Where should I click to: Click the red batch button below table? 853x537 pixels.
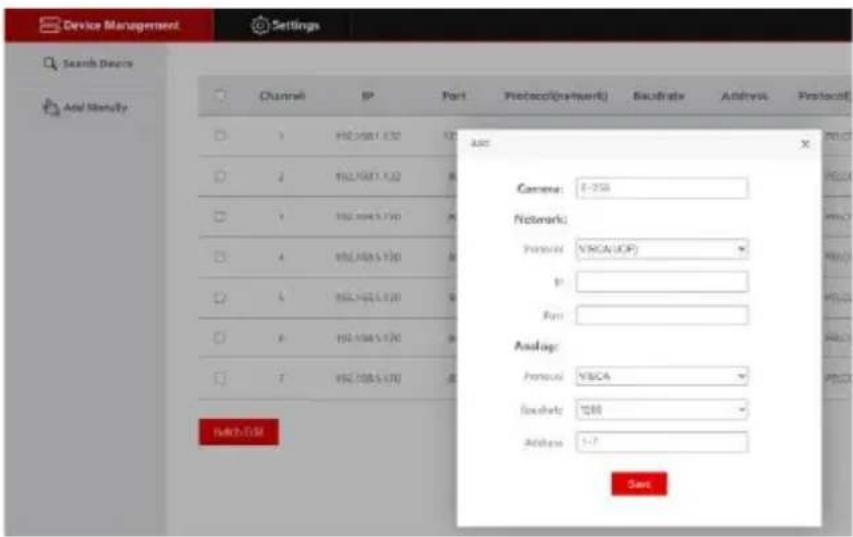point(239,432)
